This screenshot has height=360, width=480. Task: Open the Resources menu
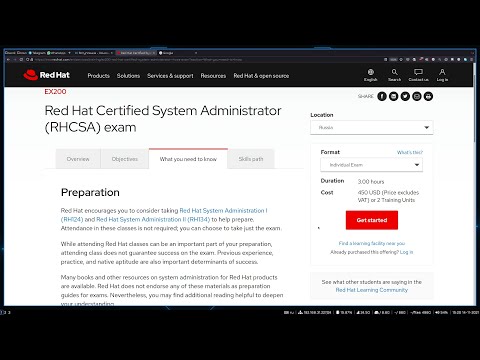click(x=213, y=76)
